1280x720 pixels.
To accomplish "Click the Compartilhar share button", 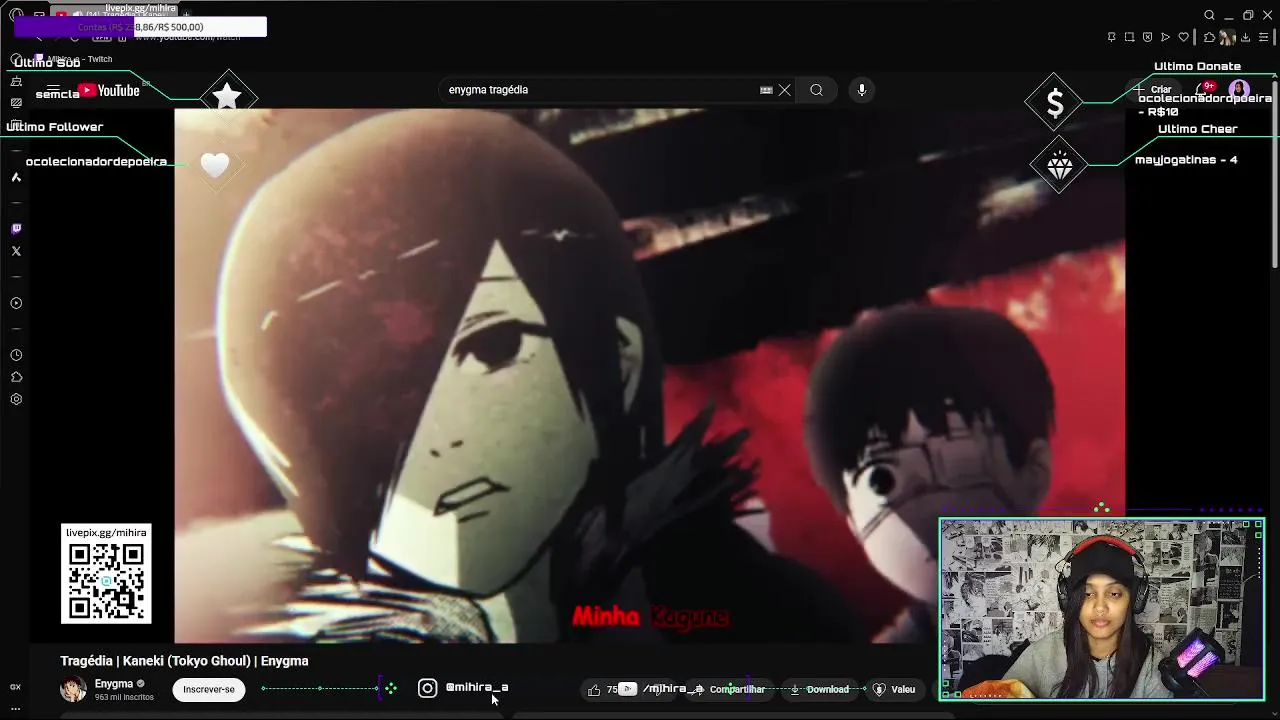I will (731, 689).
